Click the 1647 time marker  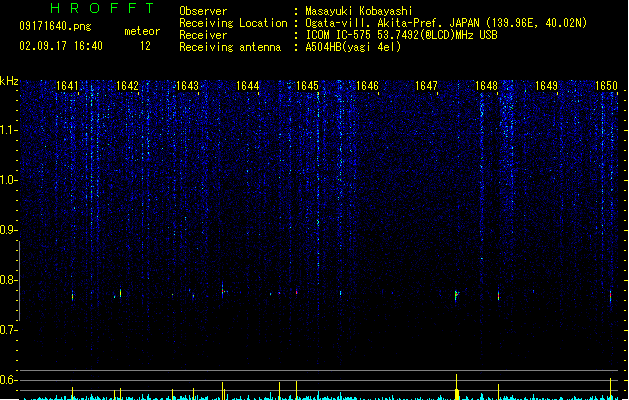coord(426,86)
